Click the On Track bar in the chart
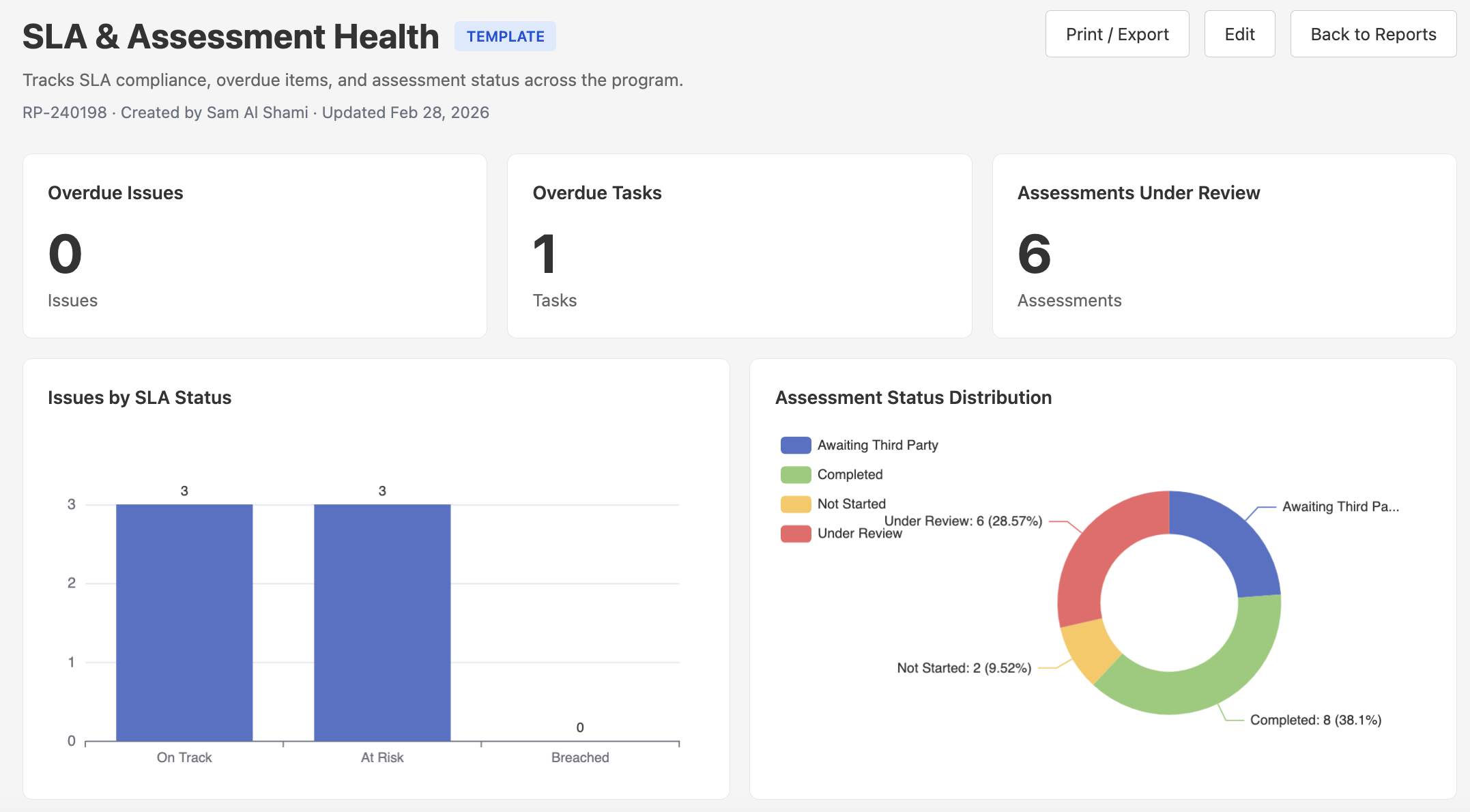 click(x=184, y=621)
